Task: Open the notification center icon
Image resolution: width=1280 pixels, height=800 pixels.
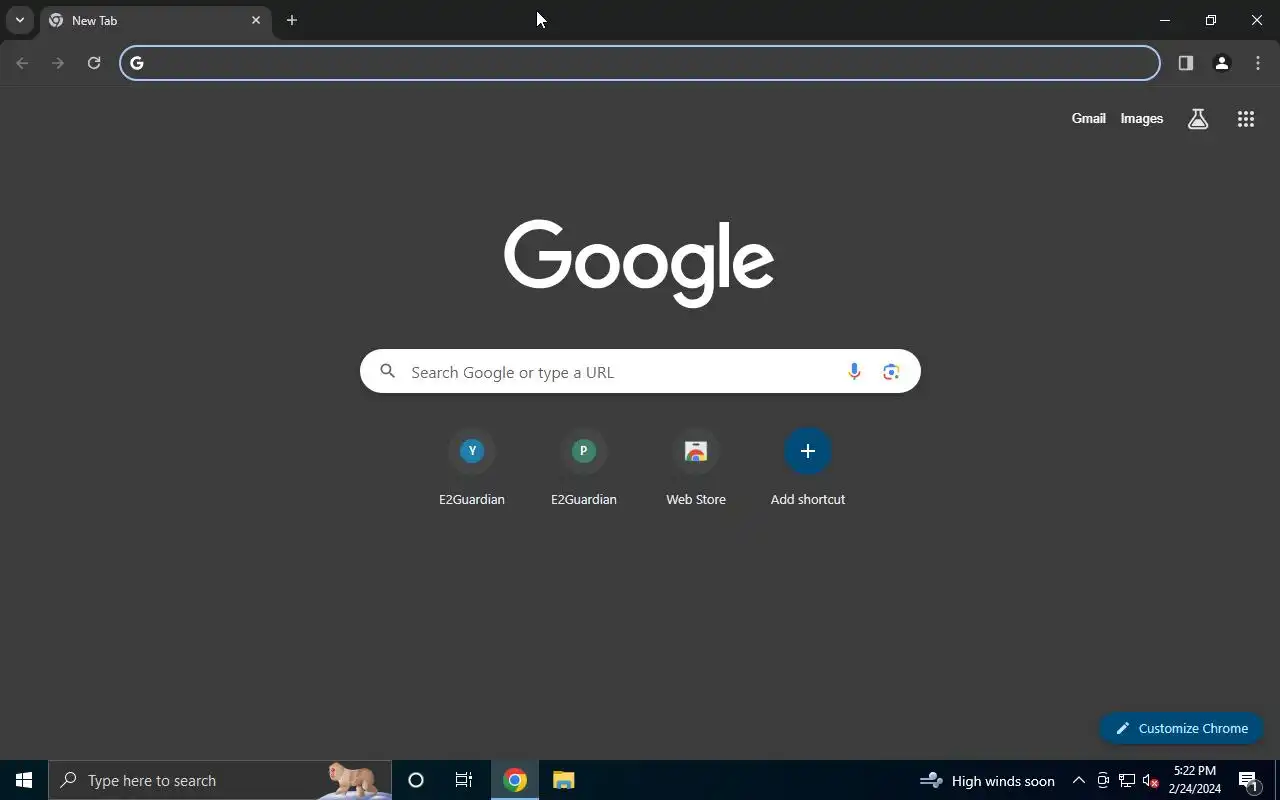Action: point(1248,780)
